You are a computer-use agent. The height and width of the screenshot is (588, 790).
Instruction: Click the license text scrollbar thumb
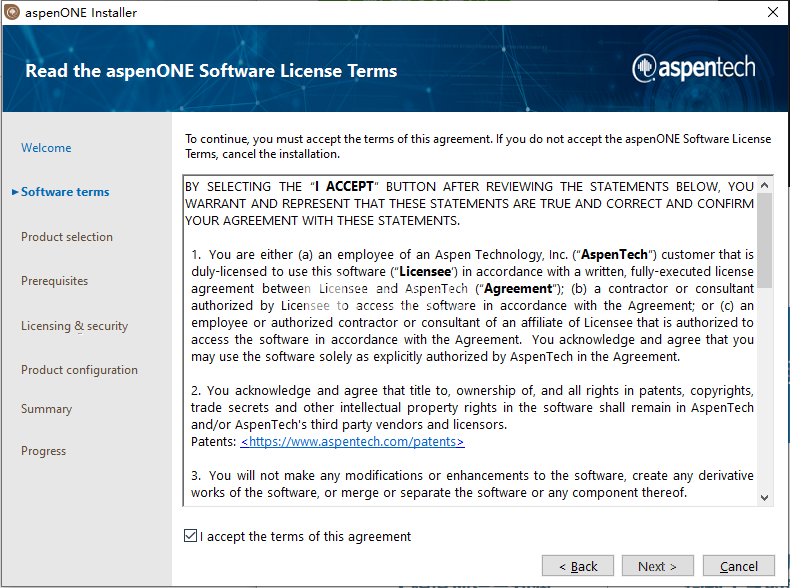point(764,240)
